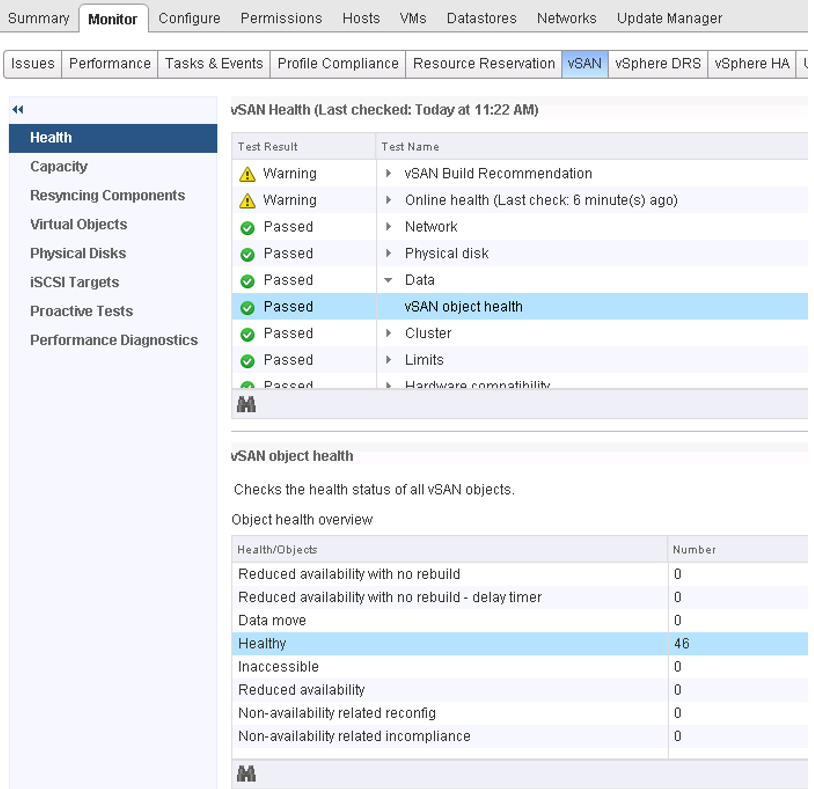Sort by the Test Result column header

[x=304, y=147]
